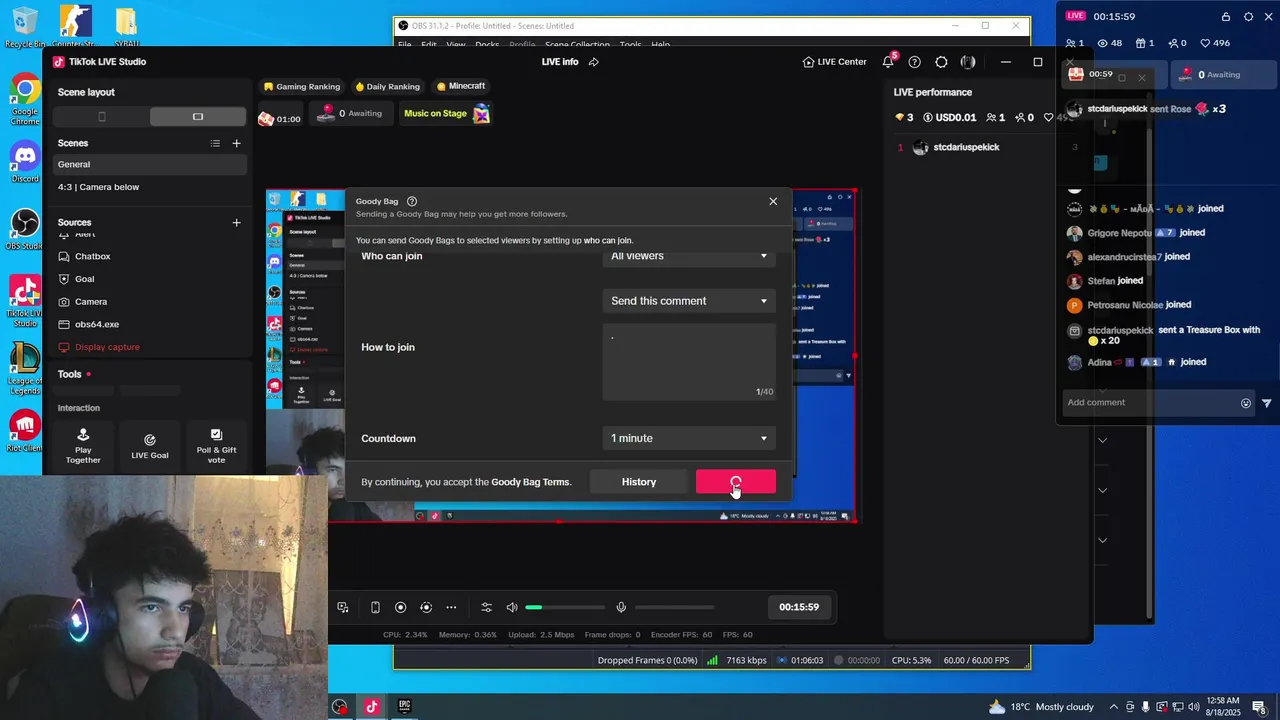1280x720 pixels.
Task: Adjust the microphone volume slider
Action: pos(675,607)
